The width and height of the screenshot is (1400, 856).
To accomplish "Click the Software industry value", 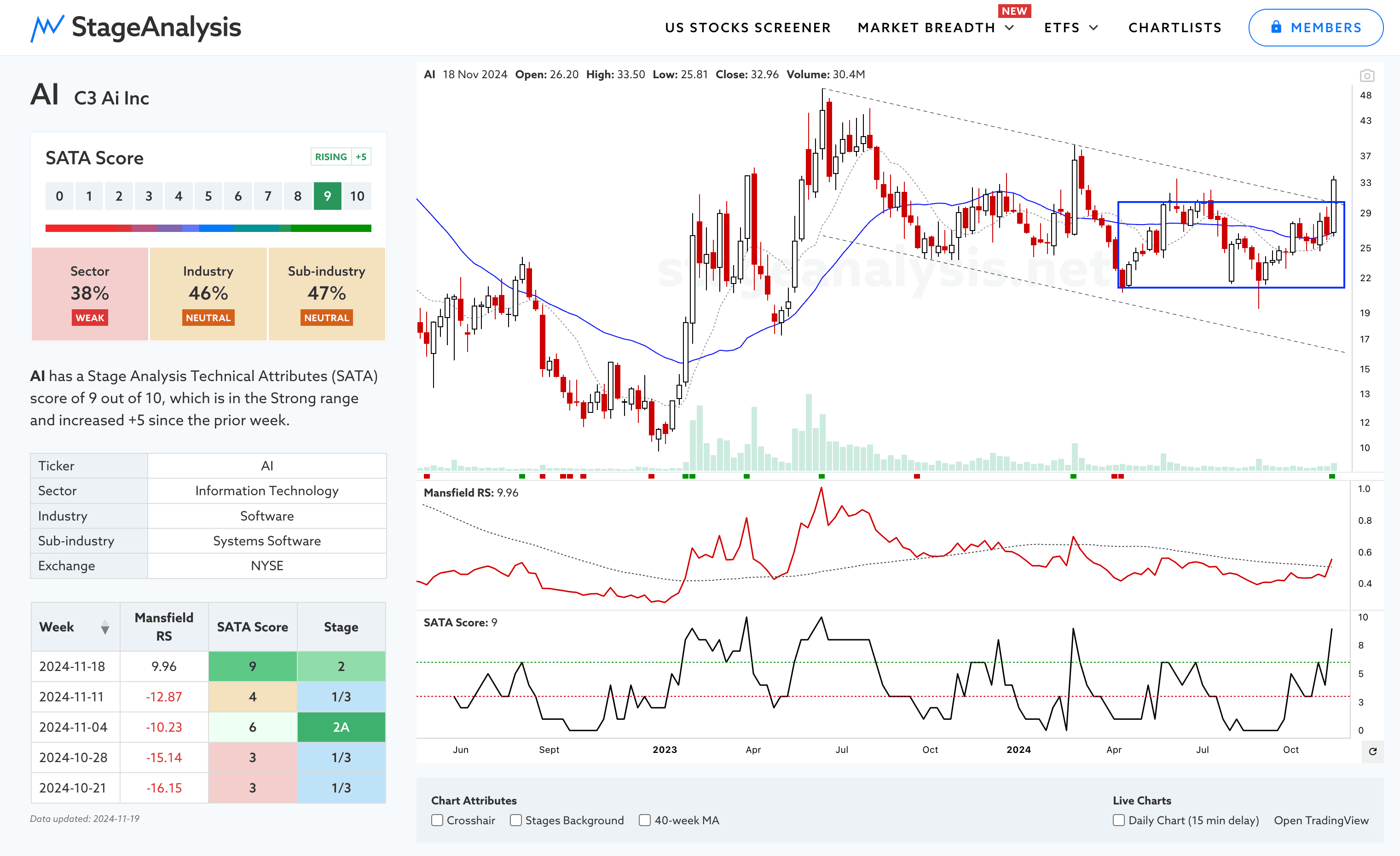I will [266, 516].
